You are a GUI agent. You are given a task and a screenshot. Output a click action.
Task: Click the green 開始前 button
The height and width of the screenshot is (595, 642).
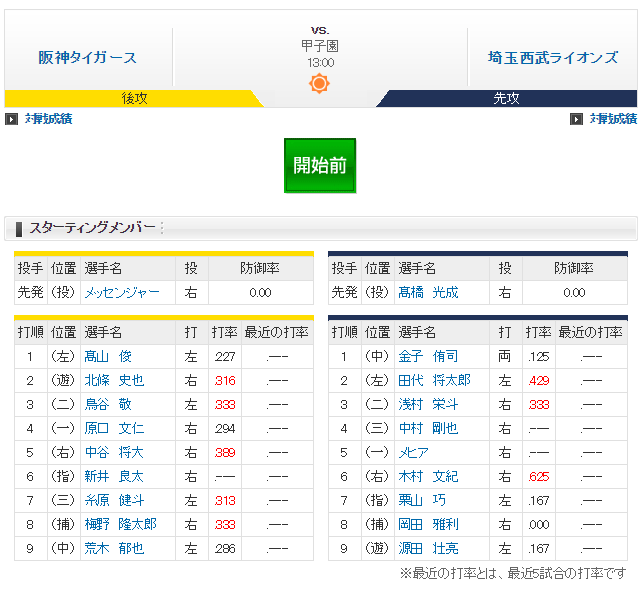320,165
